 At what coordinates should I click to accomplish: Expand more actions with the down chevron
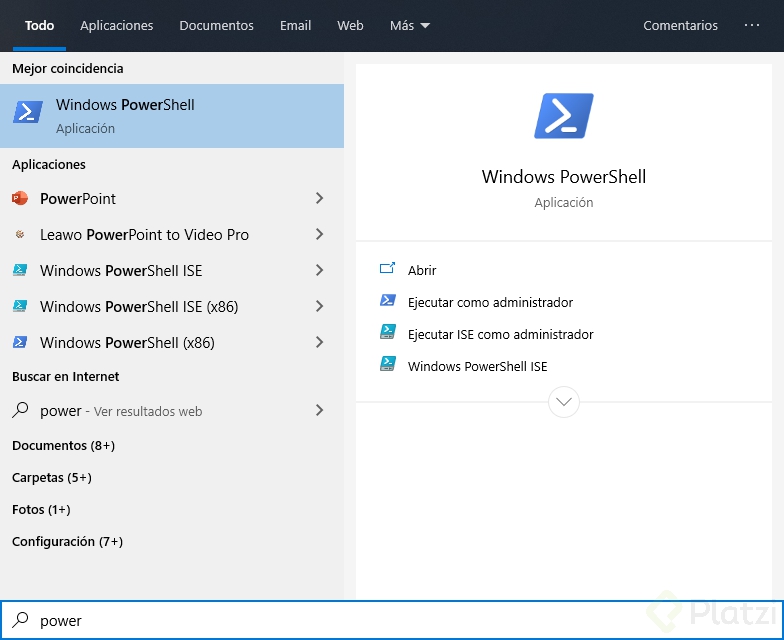click(x=564, y=402)
